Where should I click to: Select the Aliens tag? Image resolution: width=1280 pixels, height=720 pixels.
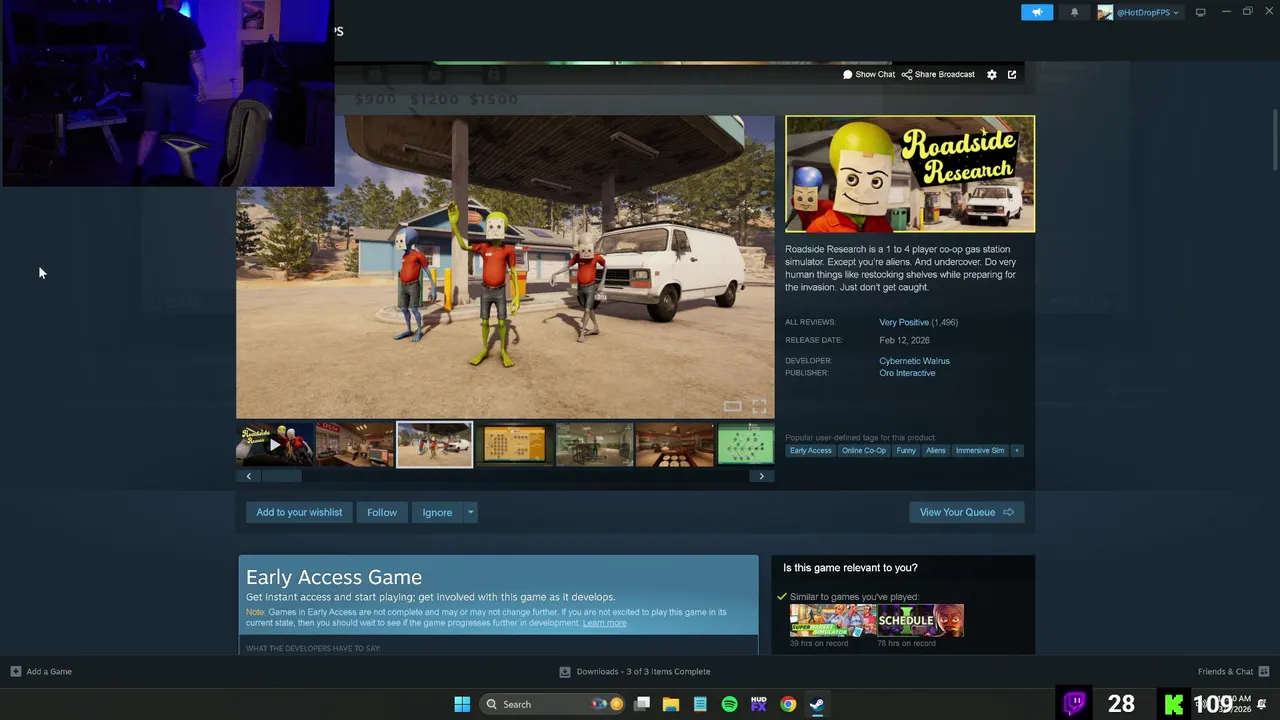tap(935, 451)
